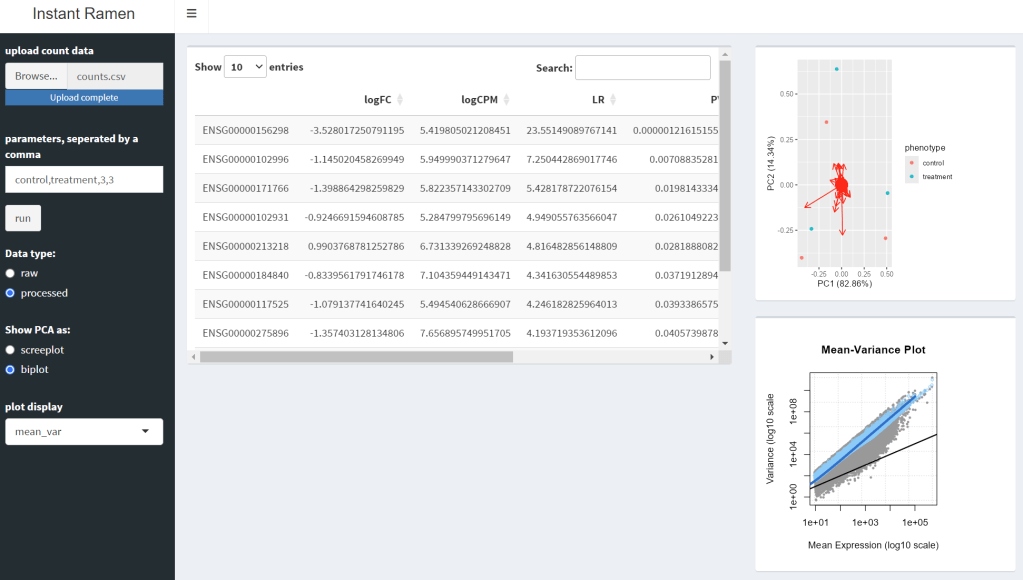Click the Browse... file upload button
Screen dimensions: 1023x580
tap(36, 76)
